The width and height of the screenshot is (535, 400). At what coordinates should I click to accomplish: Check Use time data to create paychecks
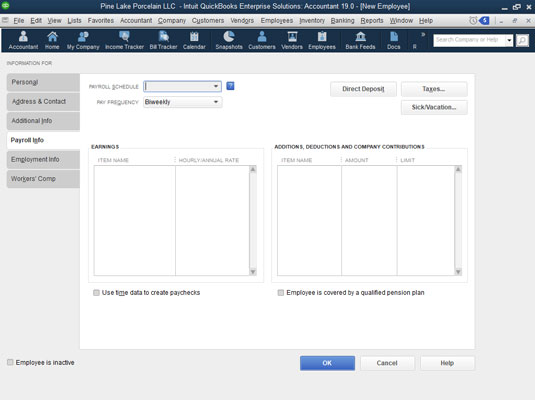(x=97, y=292)
